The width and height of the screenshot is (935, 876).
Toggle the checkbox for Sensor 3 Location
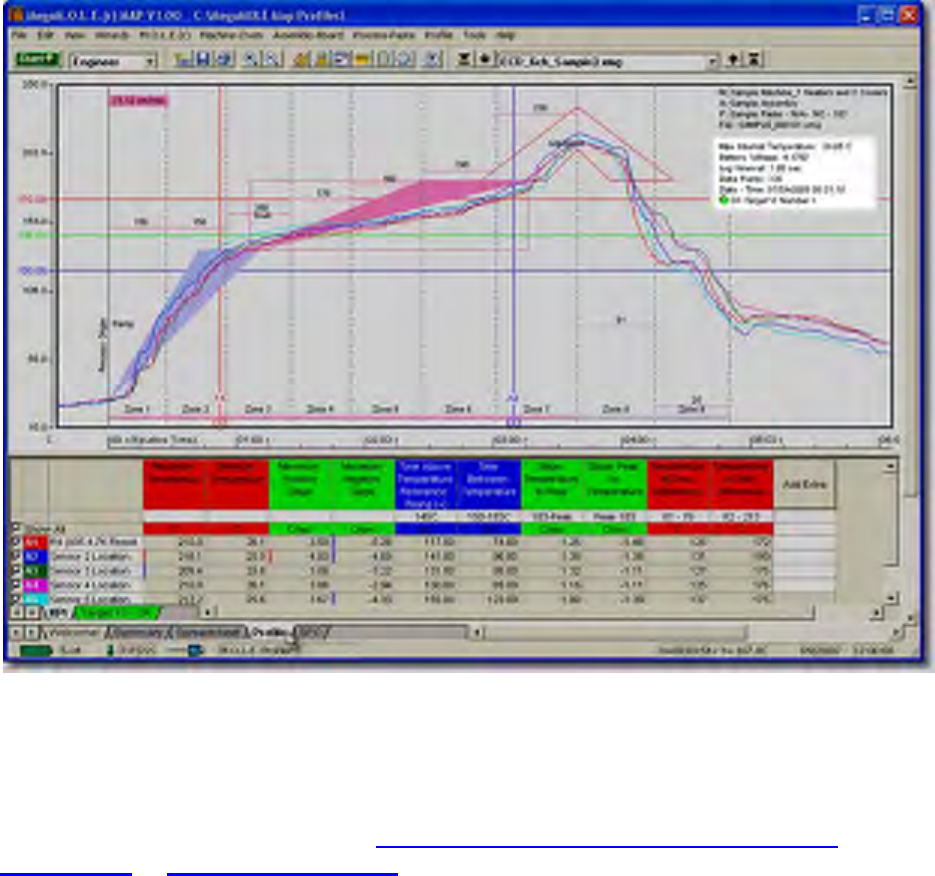pos(16,571)
